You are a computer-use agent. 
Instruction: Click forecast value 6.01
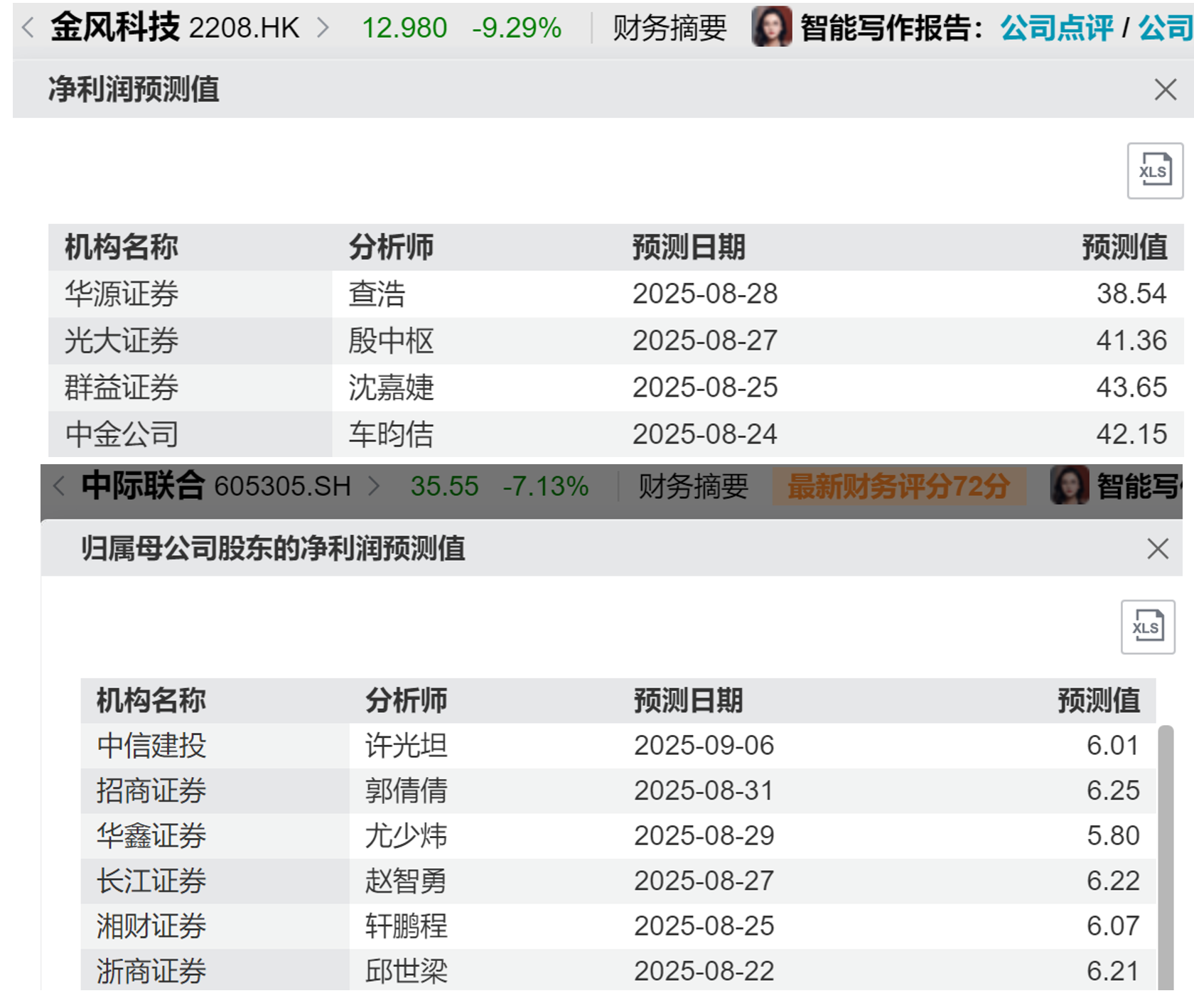pos(1113,746)
